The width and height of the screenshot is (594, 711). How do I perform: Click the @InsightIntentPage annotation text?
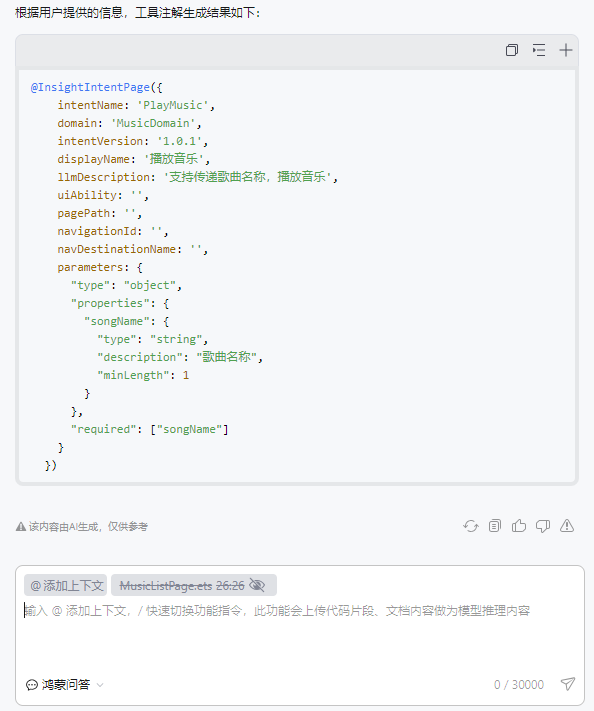(x=90, y=87)
